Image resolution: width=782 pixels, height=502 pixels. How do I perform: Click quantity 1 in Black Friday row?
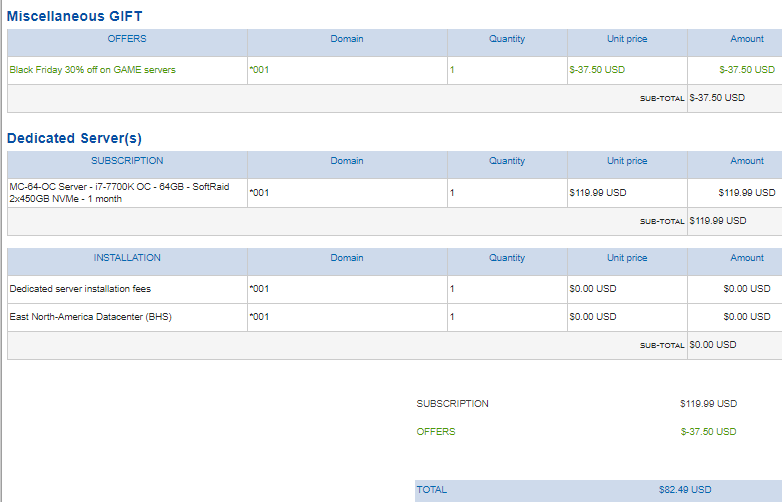coord(452,70)
